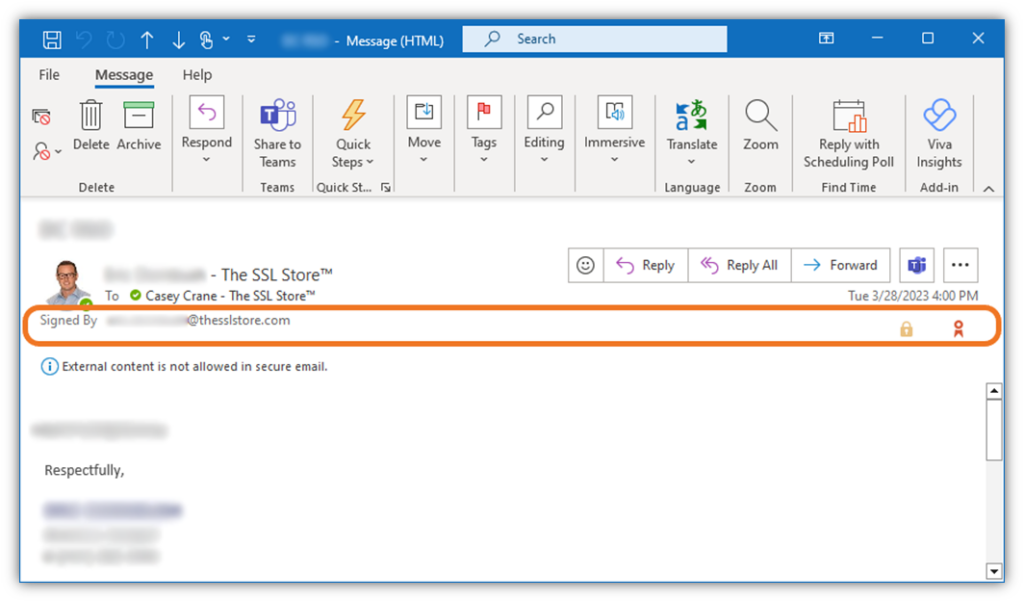This screenshot has height=602, width=1024.
Task: Open the Move dropdown
Action: pyautogui.click(x=424, y=131)
